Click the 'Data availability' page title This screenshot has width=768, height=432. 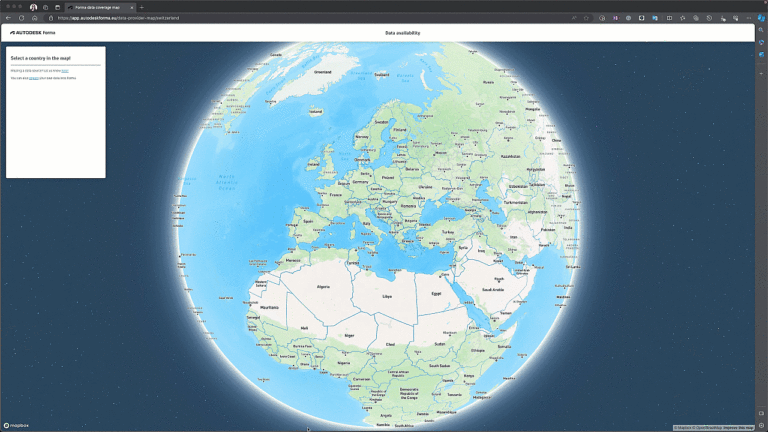(x=403, y=33)
